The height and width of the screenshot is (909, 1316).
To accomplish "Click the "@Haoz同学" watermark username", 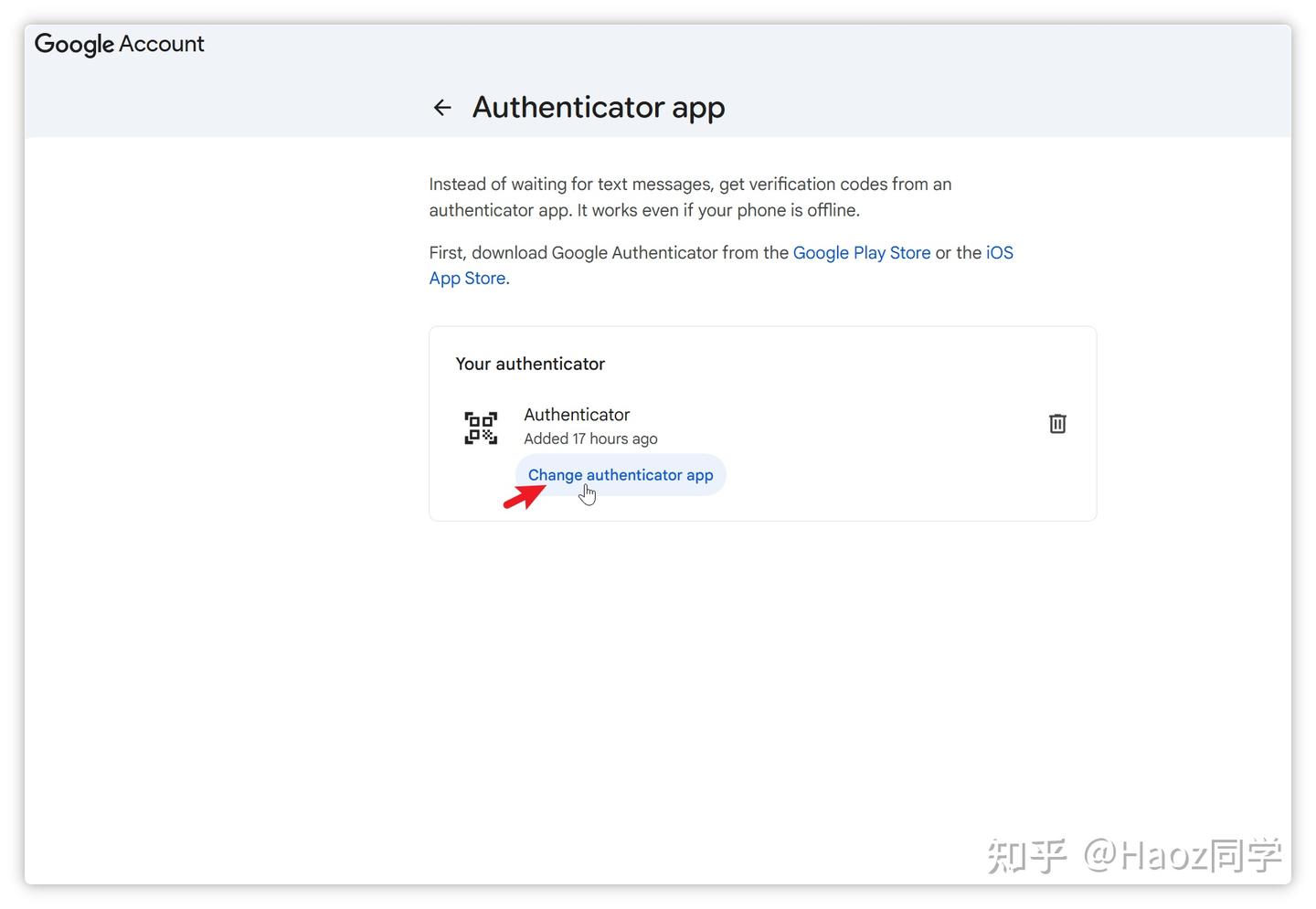I will (x=1183, y=856).
